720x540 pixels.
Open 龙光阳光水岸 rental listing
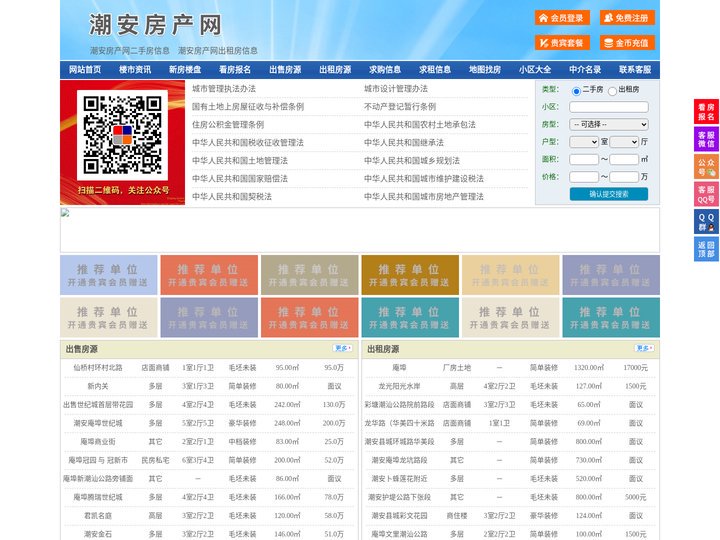tap(399, 386)
